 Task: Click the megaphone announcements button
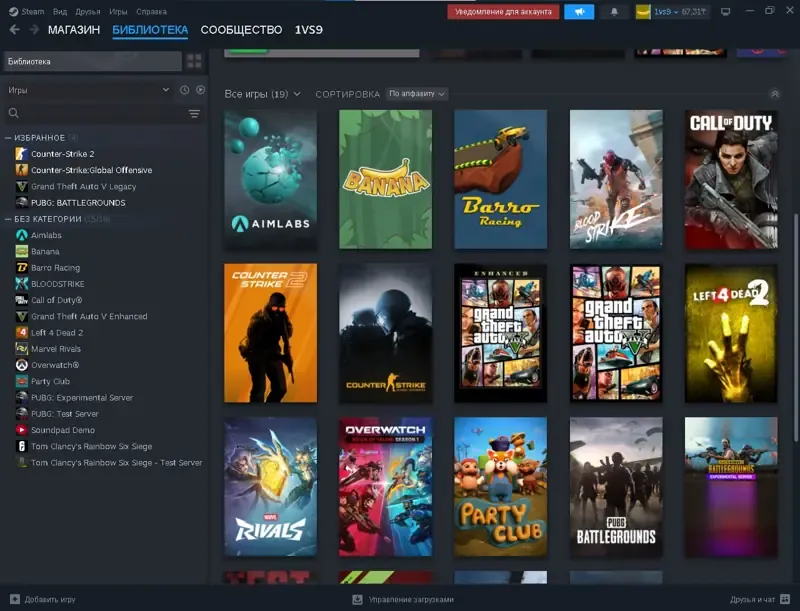click(x=579, y=11)
